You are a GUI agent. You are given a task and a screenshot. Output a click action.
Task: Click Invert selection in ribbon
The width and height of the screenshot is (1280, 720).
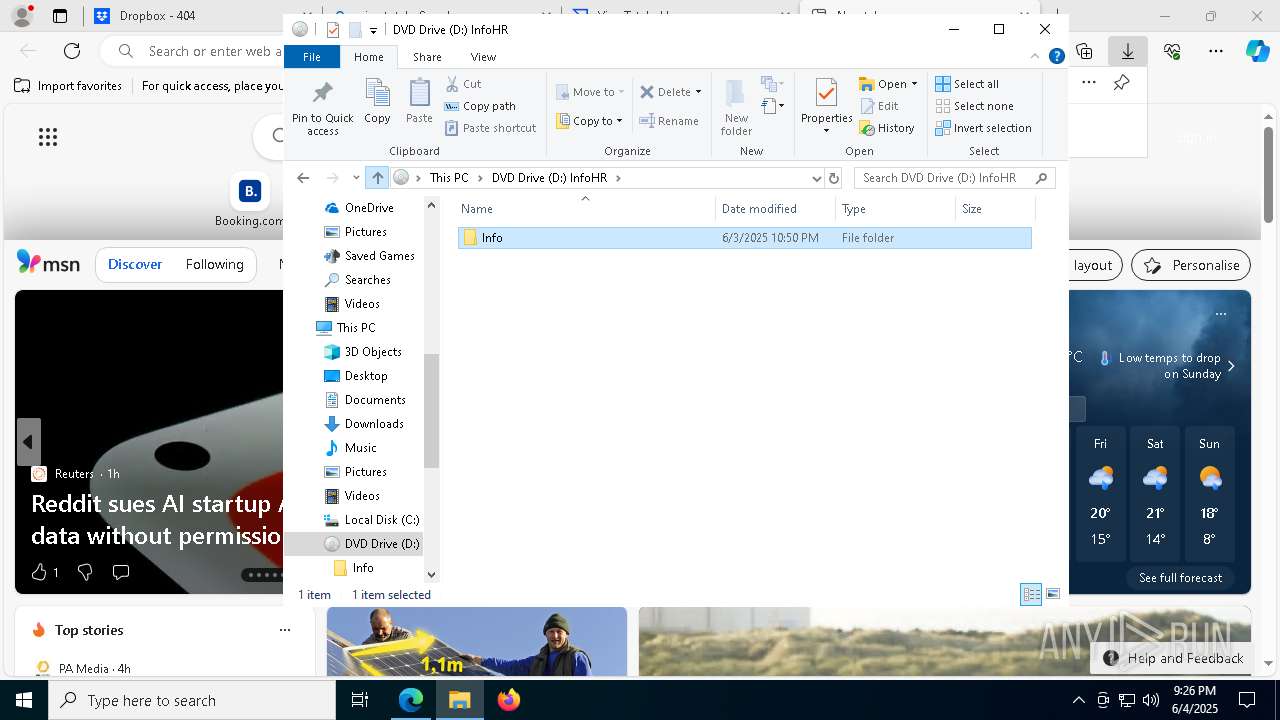point(983,128)
